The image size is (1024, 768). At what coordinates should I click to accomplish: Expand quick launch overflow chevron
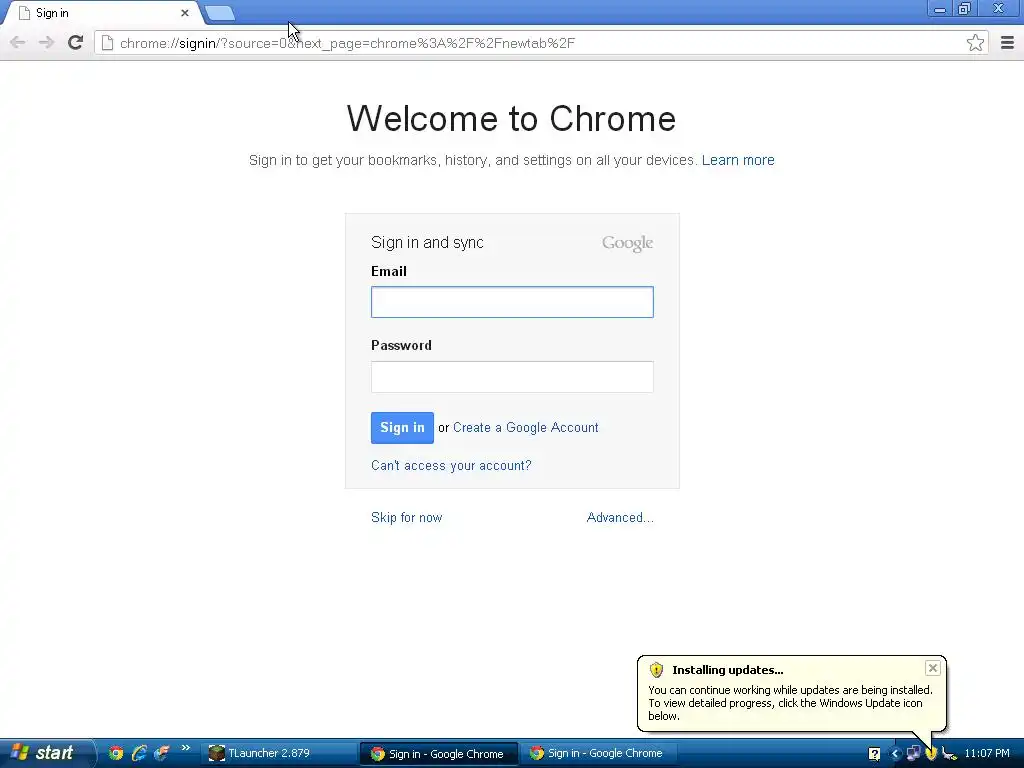185,748
